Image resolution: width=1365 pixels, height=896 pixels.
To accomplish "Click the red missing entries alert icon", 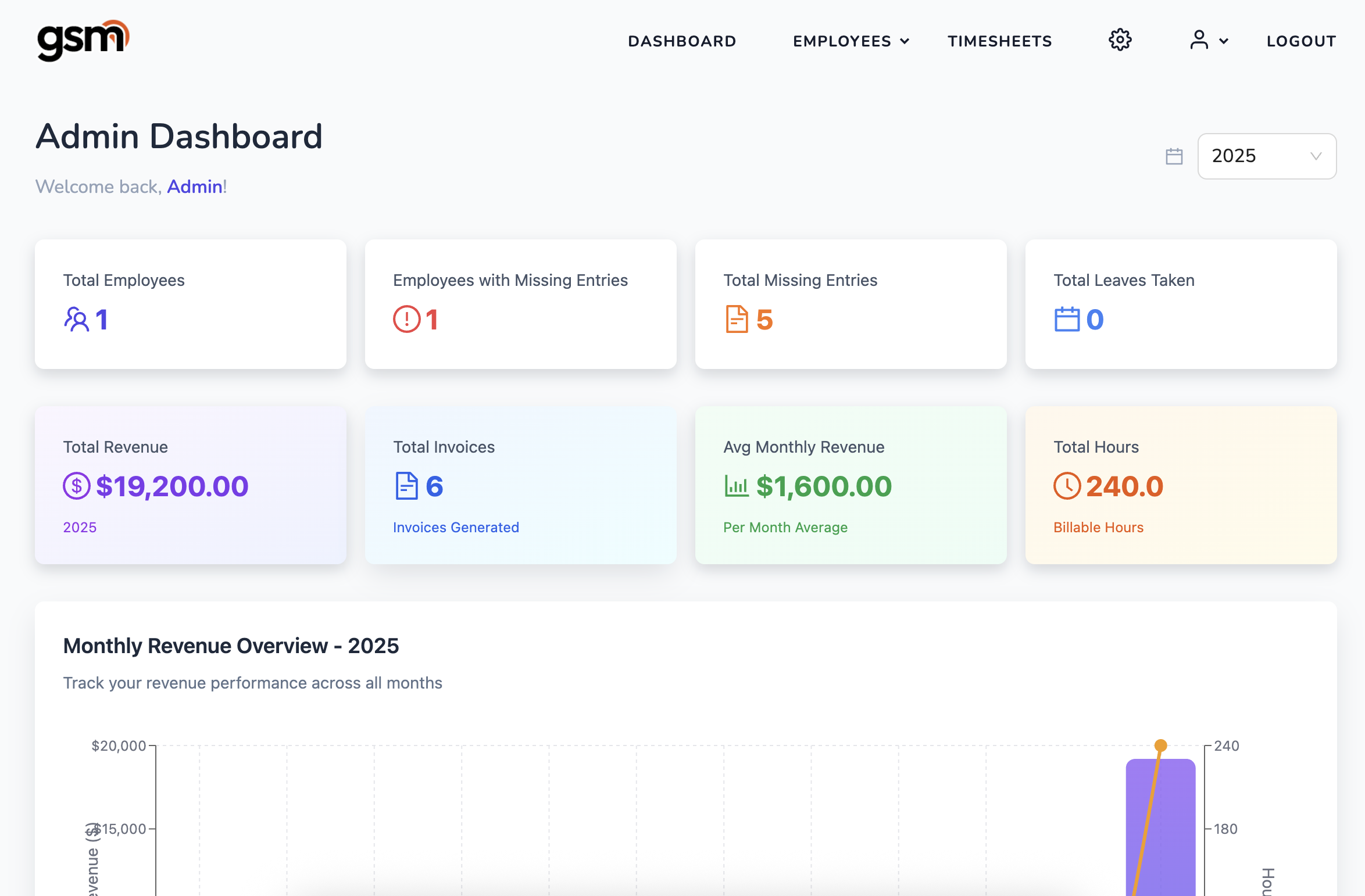I will click(406, 320).
